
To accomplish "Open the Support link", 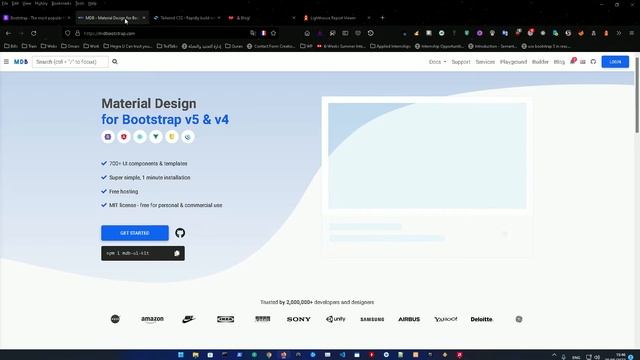I will point(461,62).
